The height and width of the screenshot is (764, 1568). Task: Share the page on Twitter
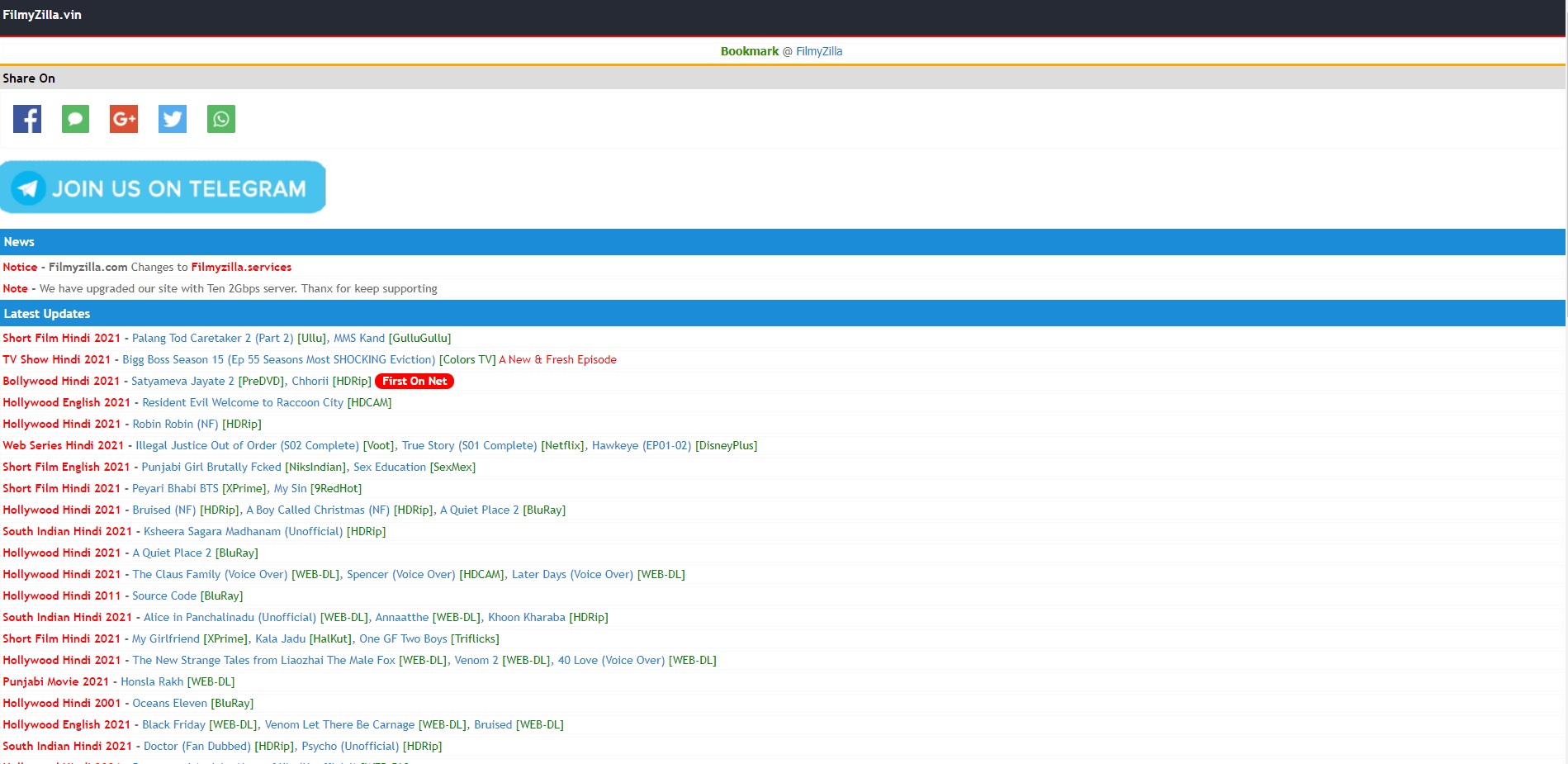pos(173,119)
